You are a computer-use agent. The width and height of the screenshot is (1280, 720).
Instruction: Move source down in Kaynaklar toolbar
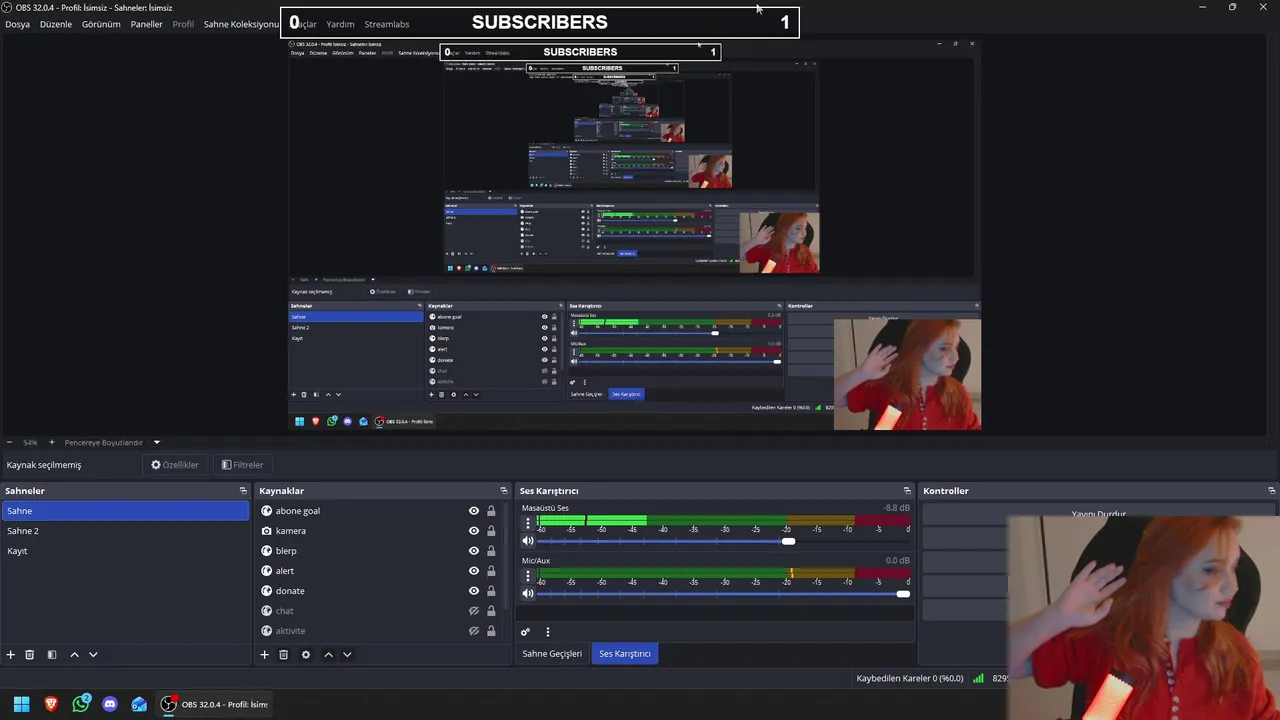[x=347, y=654]
